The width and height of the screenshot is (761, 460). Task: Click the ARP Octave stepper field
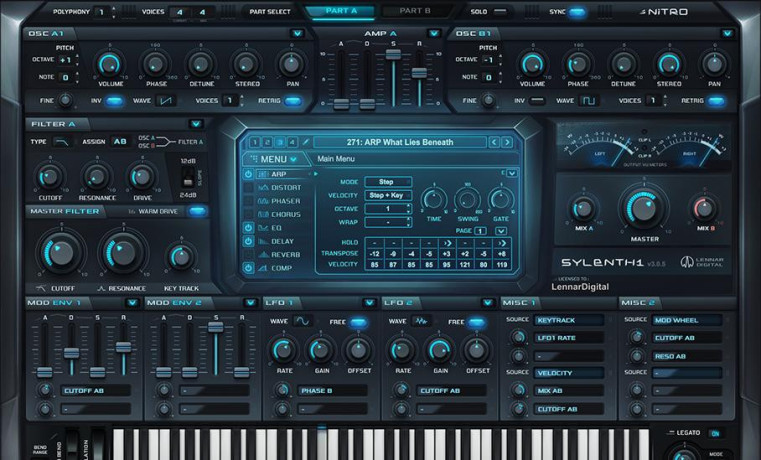388,209
